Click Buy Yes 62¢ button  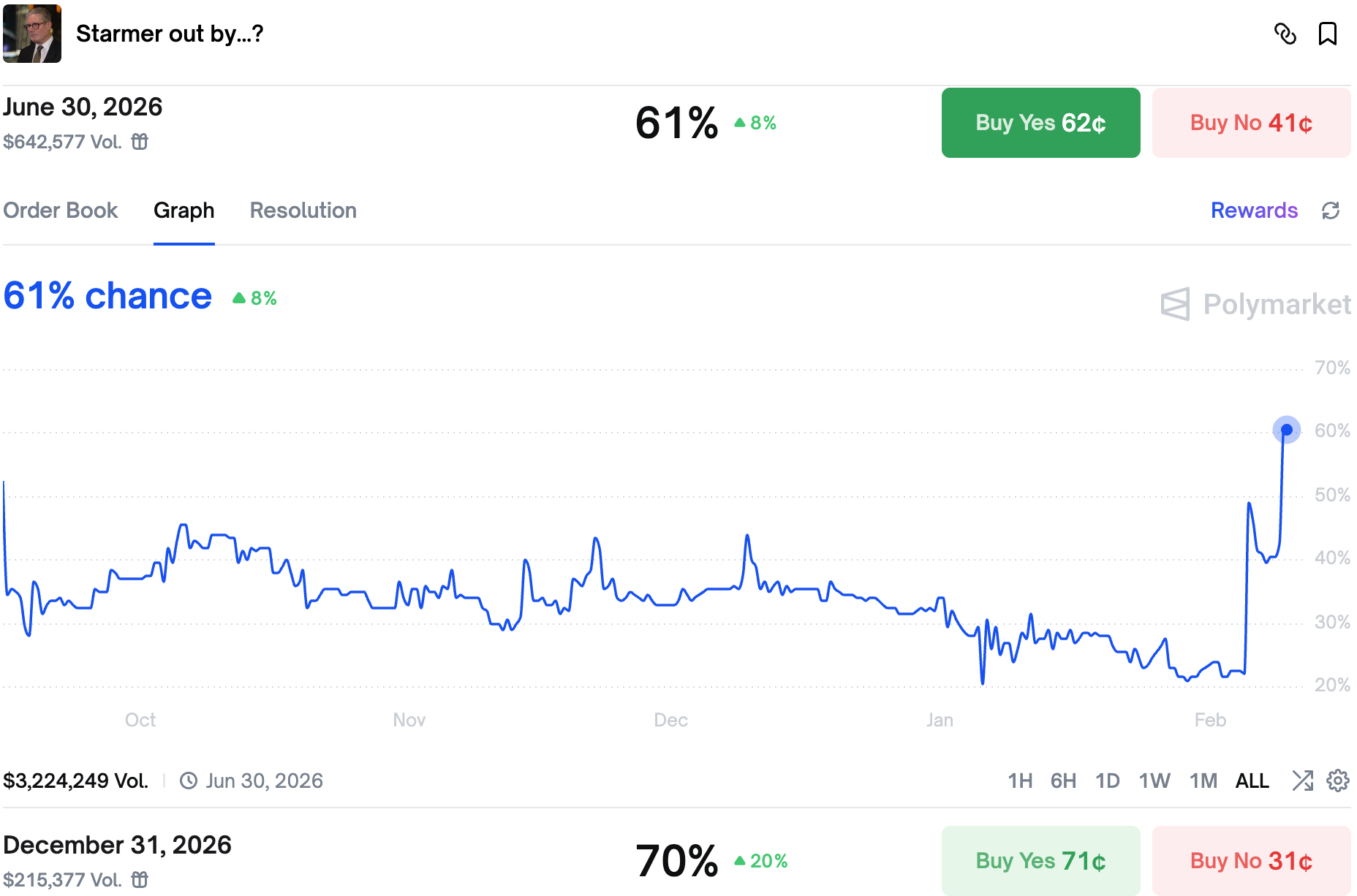1040,123
